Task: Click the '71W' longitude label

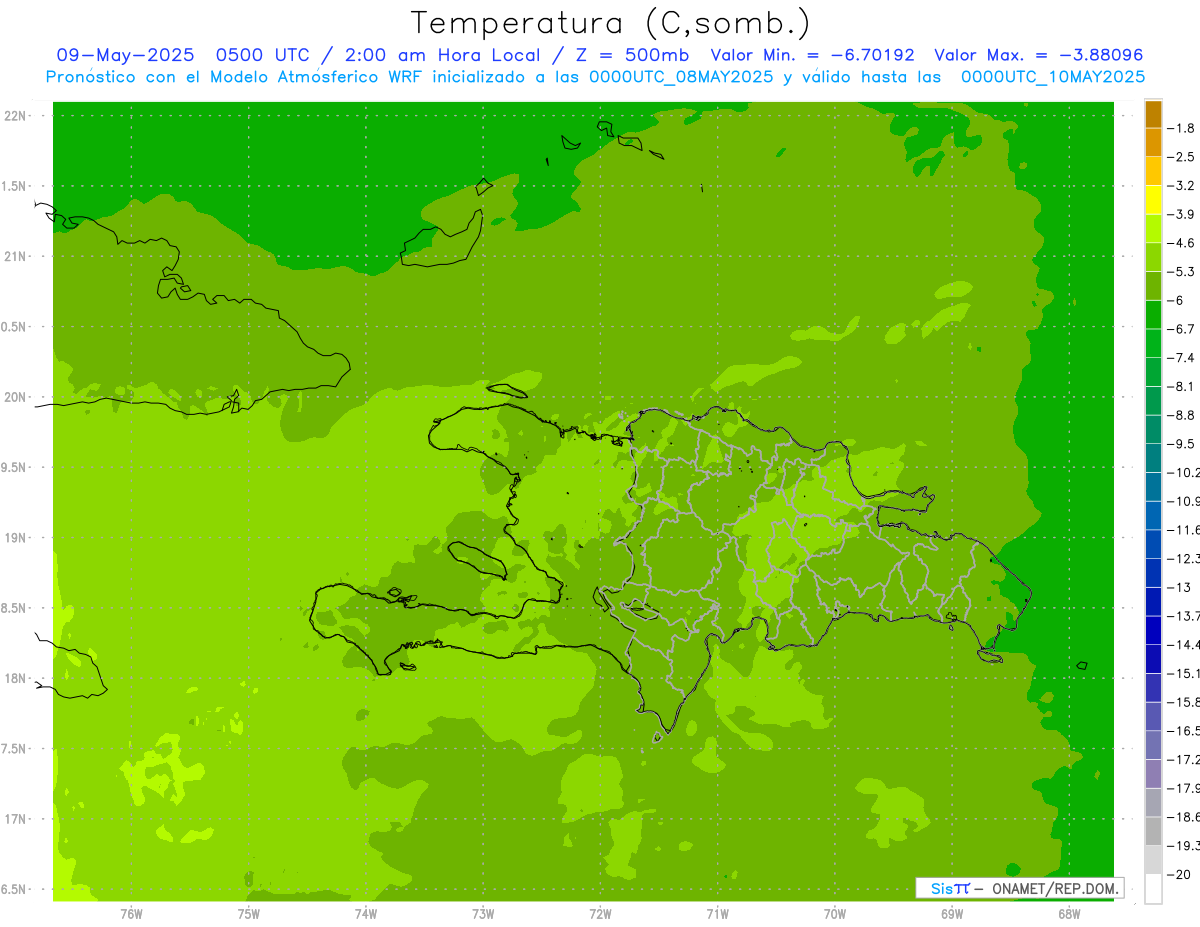Action: 717,914
